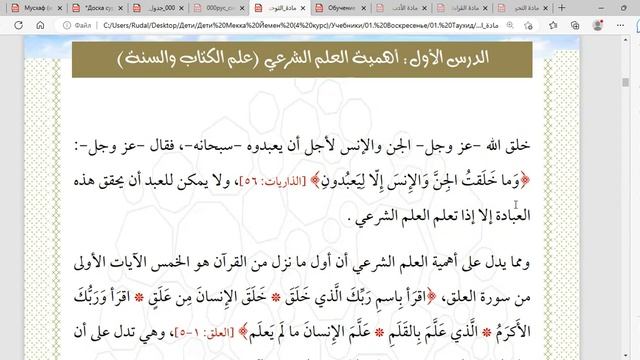Click the vertical scrollbar up arrow
The image size is (640, 360).
coord(625,40)
